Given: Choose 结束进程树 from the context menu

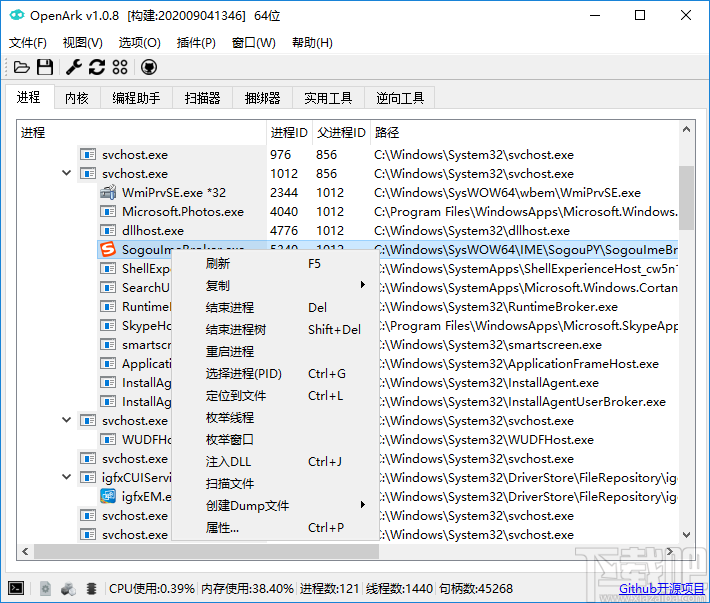Looking at the screenshot, I should [275, 330].
